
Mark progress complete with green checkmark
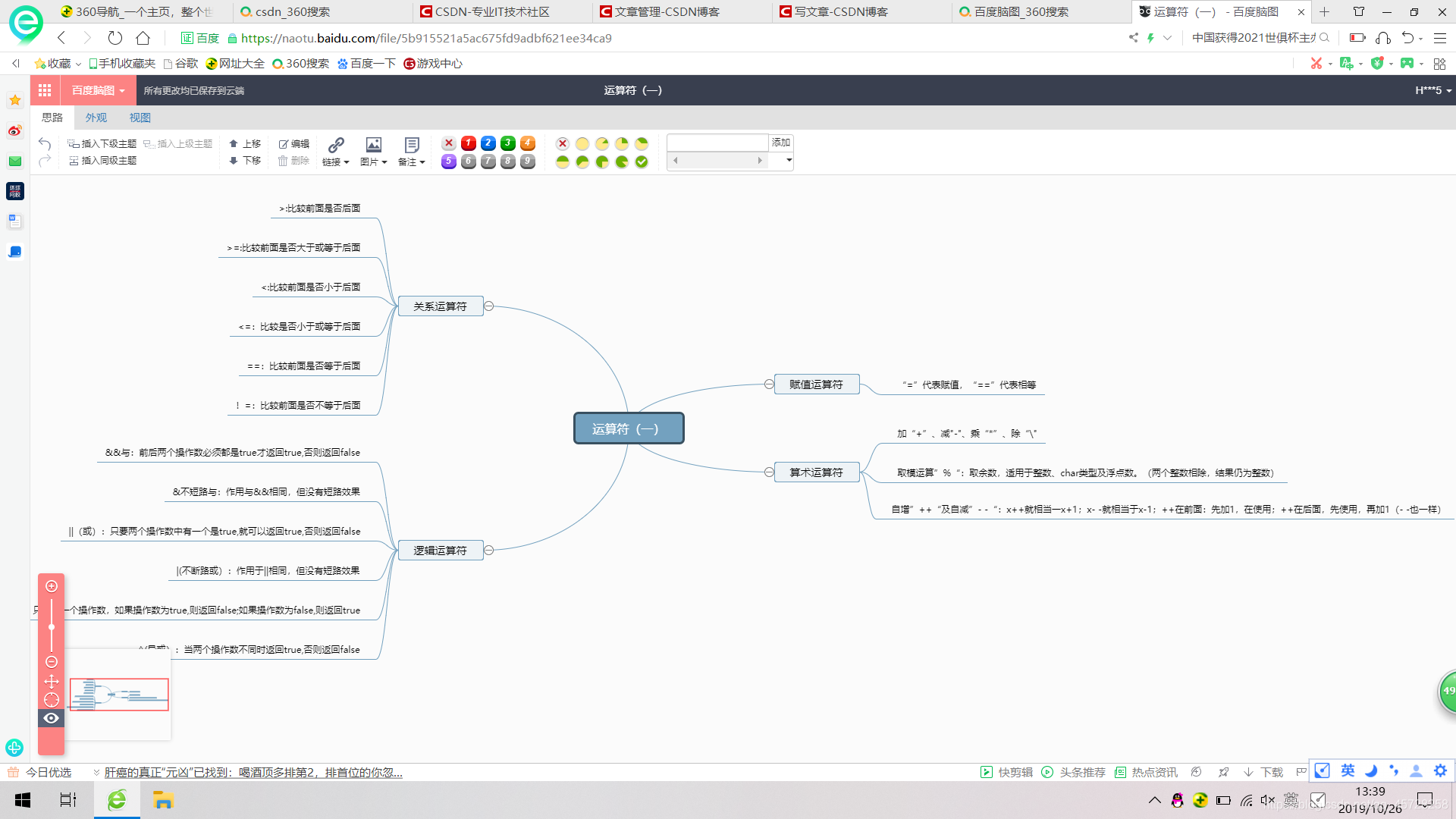642,162
